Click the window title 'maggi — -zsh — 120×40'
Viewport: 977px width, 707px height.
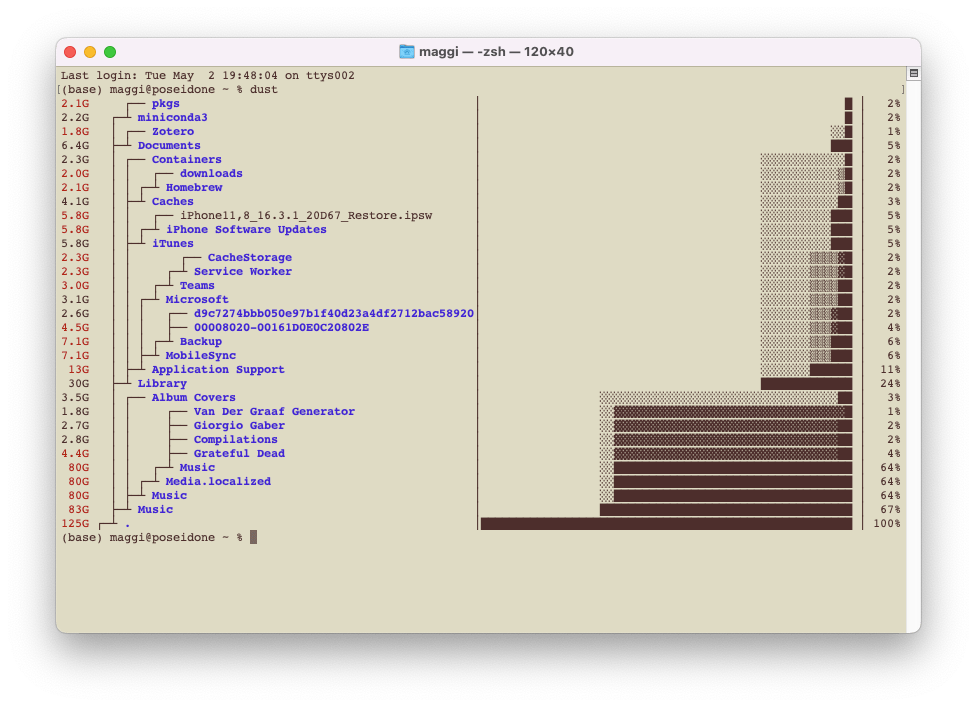pyautogui.click(x=496, y=52)
